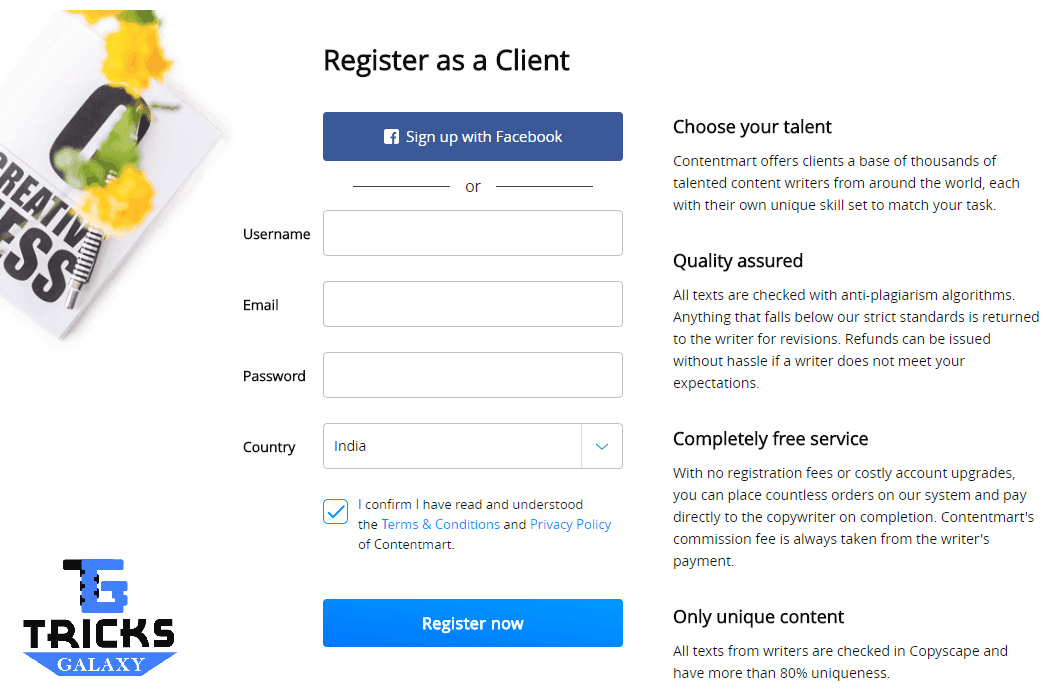
Task: Toggle the 'I confirm I have read' checkbox
Action: pyautogui.click(x=335, y=511)
